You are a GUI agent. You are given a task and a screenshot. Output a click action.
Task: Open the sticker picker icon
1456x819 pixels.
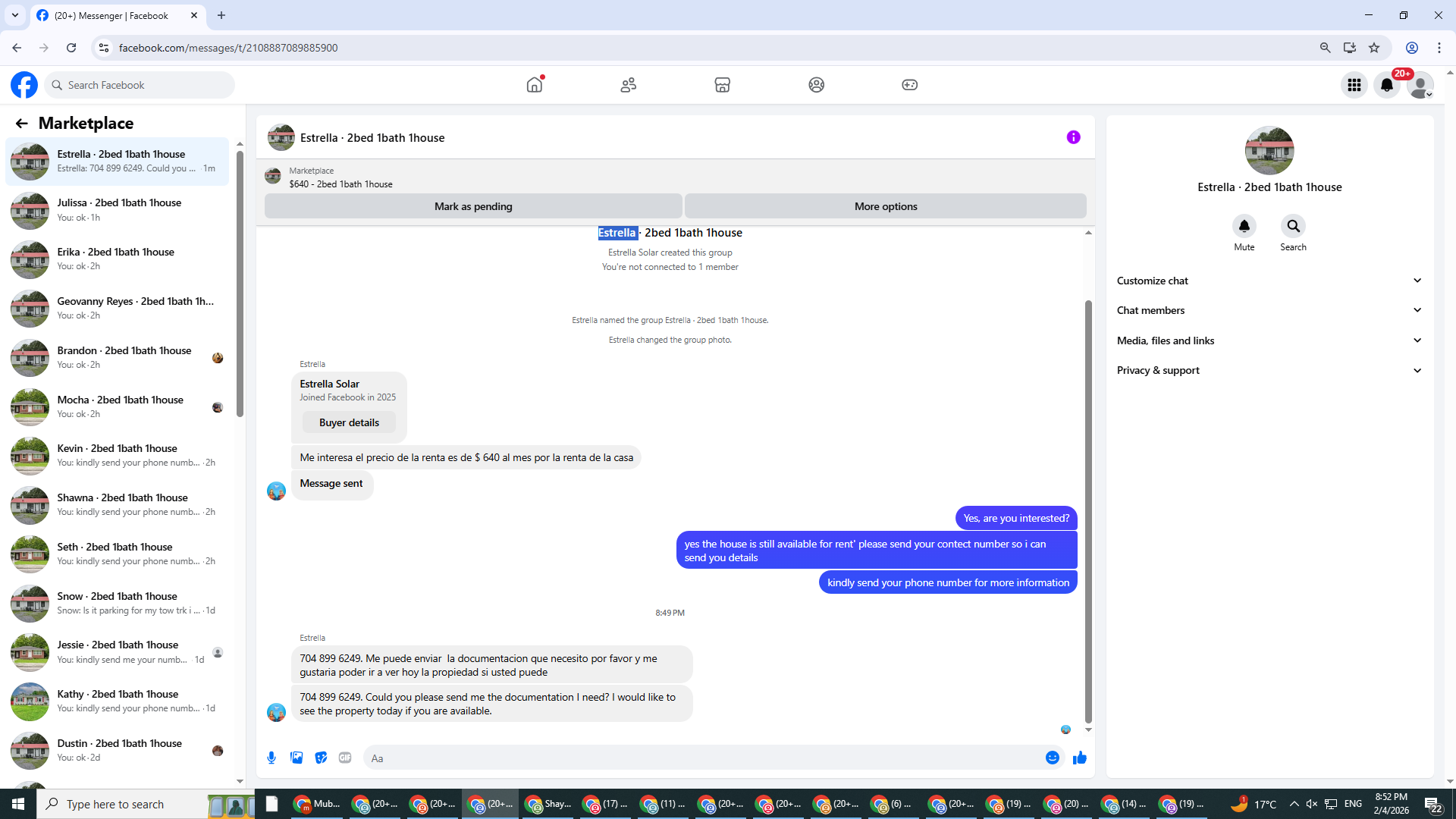point(321,758)
